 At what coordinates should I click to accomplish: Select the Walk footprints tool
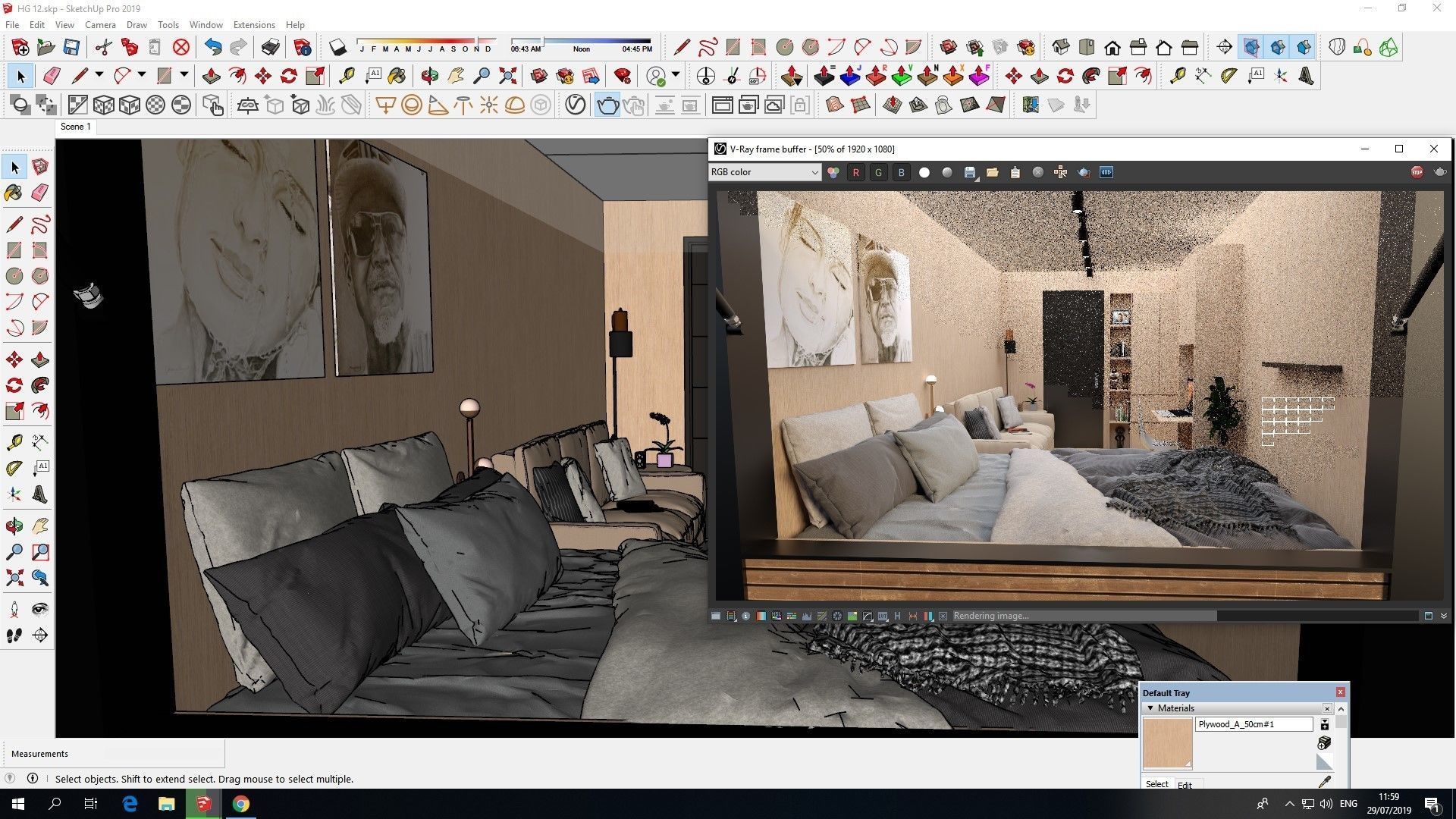(x=14, y=635)
